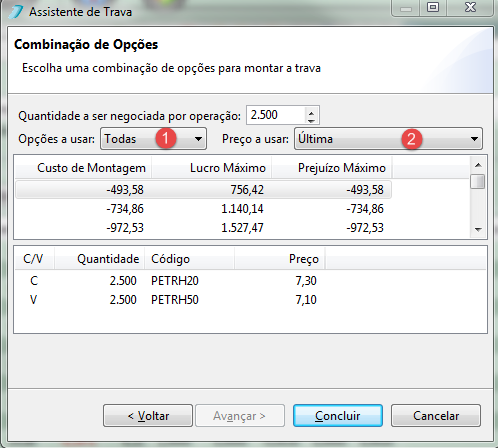Click scroll down arrow of combinations list

pos(478,229)
